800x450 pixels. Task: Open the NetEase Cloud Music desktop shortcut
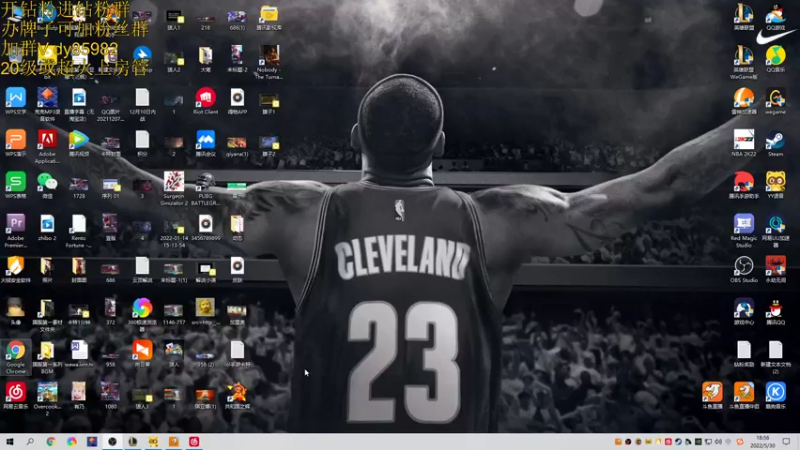(x=15, y=396)
